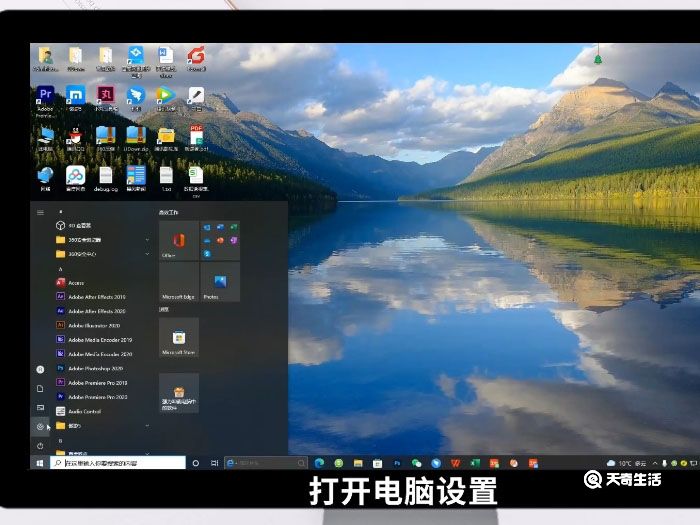Select the debug.log file on desktop

[106, 179]
